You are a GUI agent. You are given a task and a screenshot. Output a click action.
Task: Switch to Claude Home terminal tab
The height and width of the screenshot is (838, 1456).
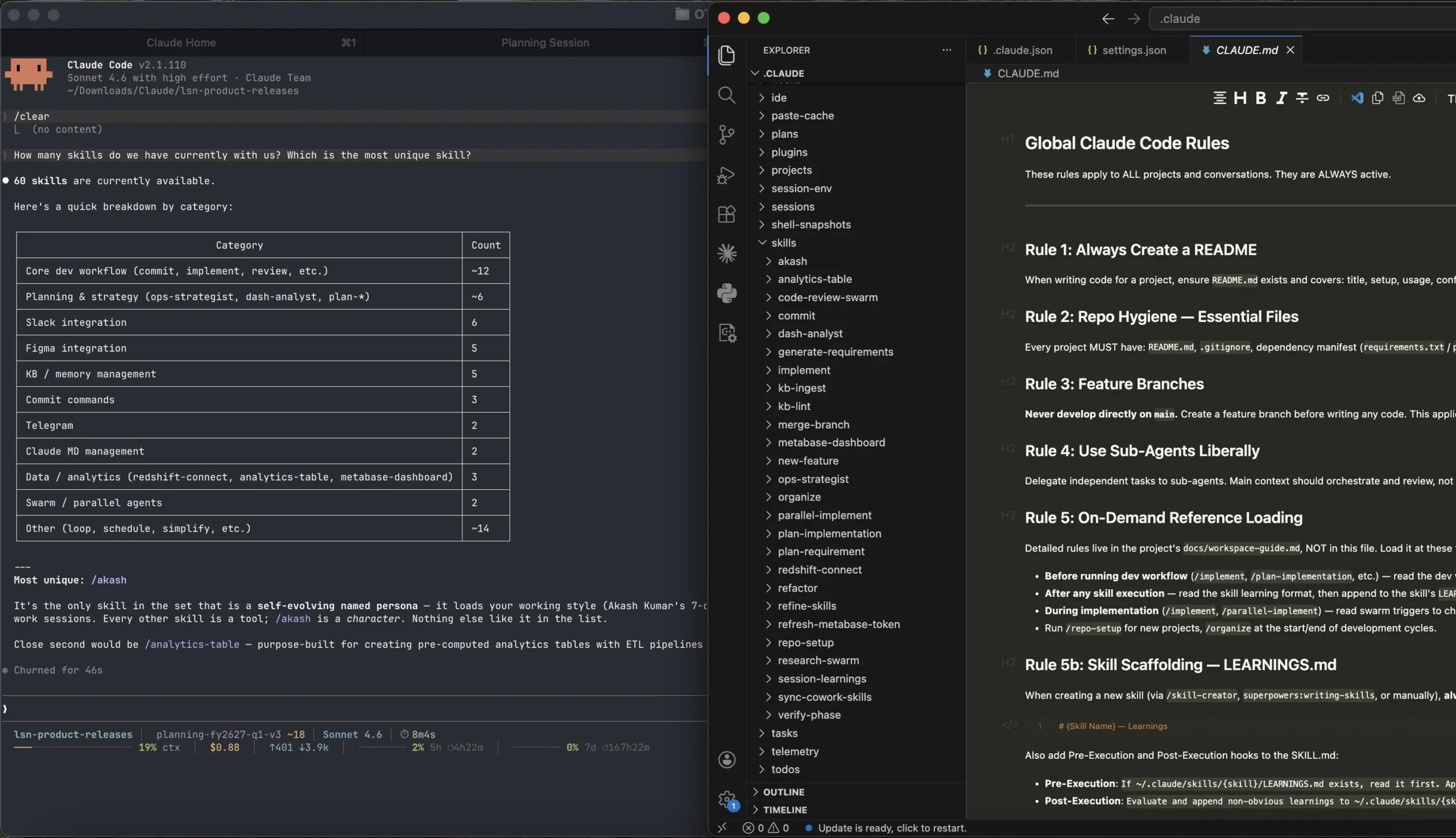coord(181,43)
